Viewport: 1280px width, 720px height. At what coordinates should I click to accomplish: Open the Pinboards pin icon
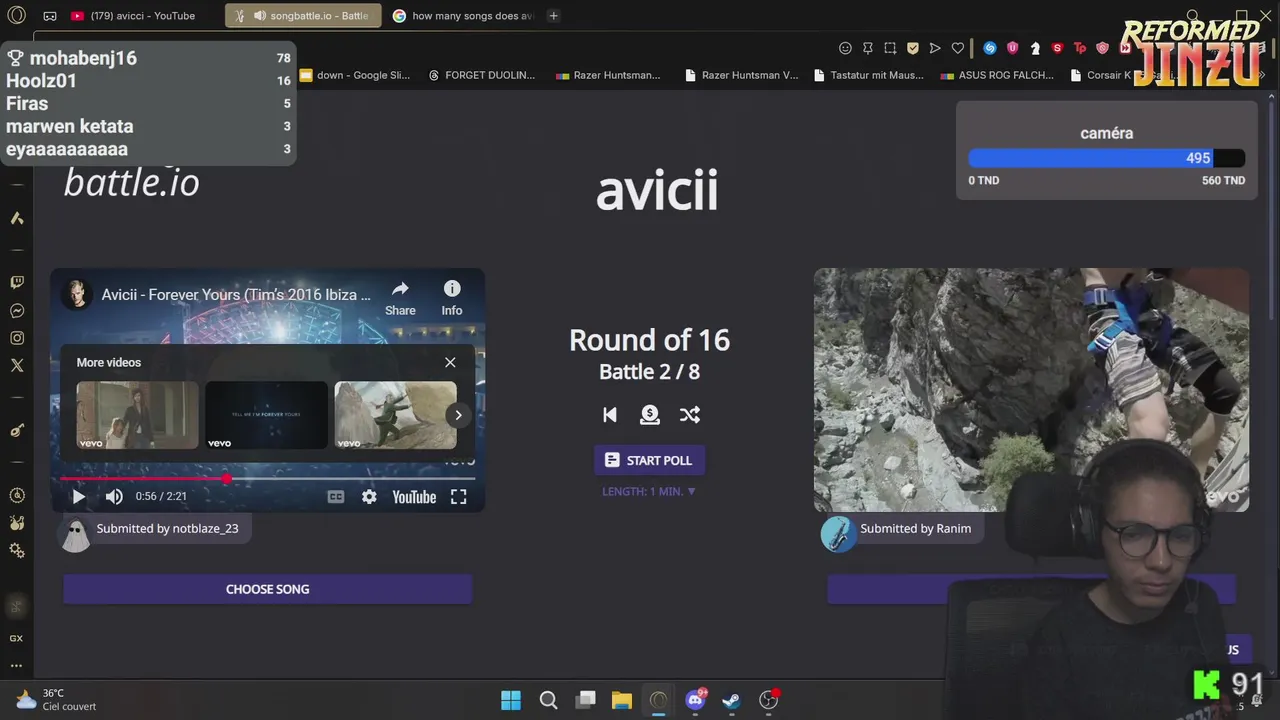click(867, 48)
